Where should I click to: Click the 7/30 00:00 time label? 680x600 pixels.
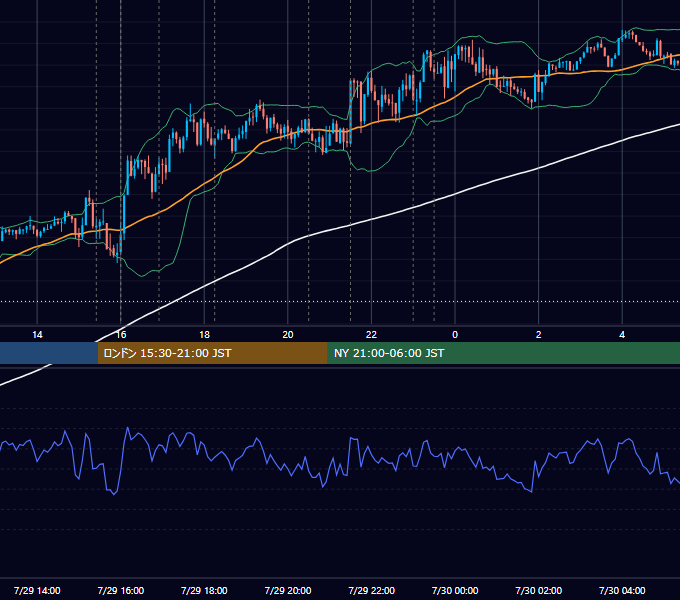click(x=455, y=590)
